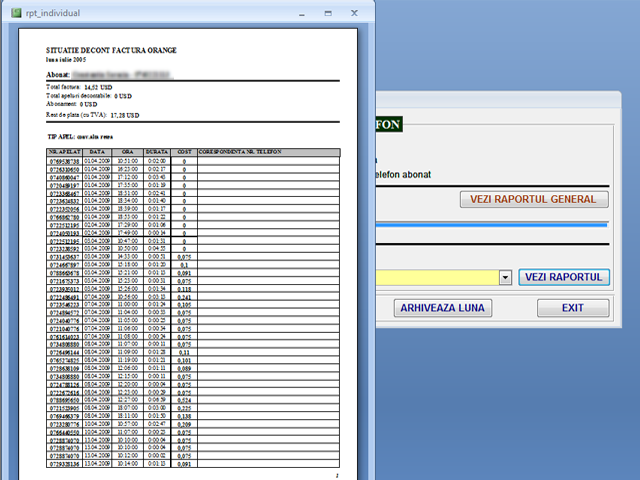Select the DATA column header
Viewport: 640px width, 480px height.
(97, 152)
